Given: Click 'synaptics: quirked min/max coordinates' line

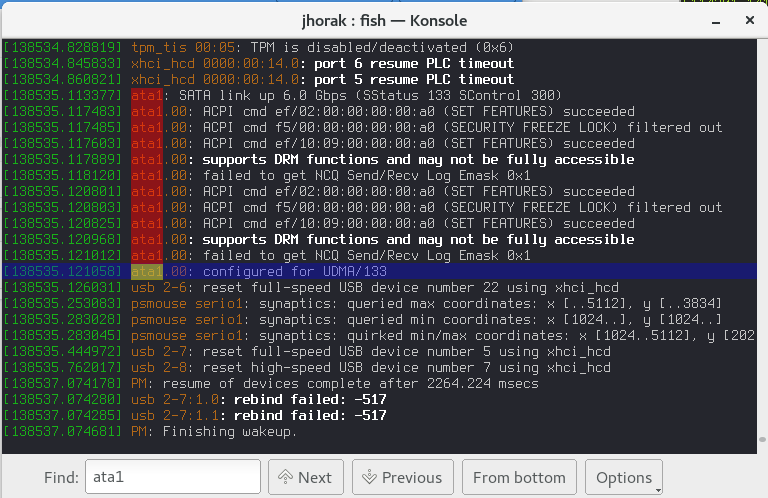Looking at the screenshot, I should pyautogui.click(x=379, y=335).
